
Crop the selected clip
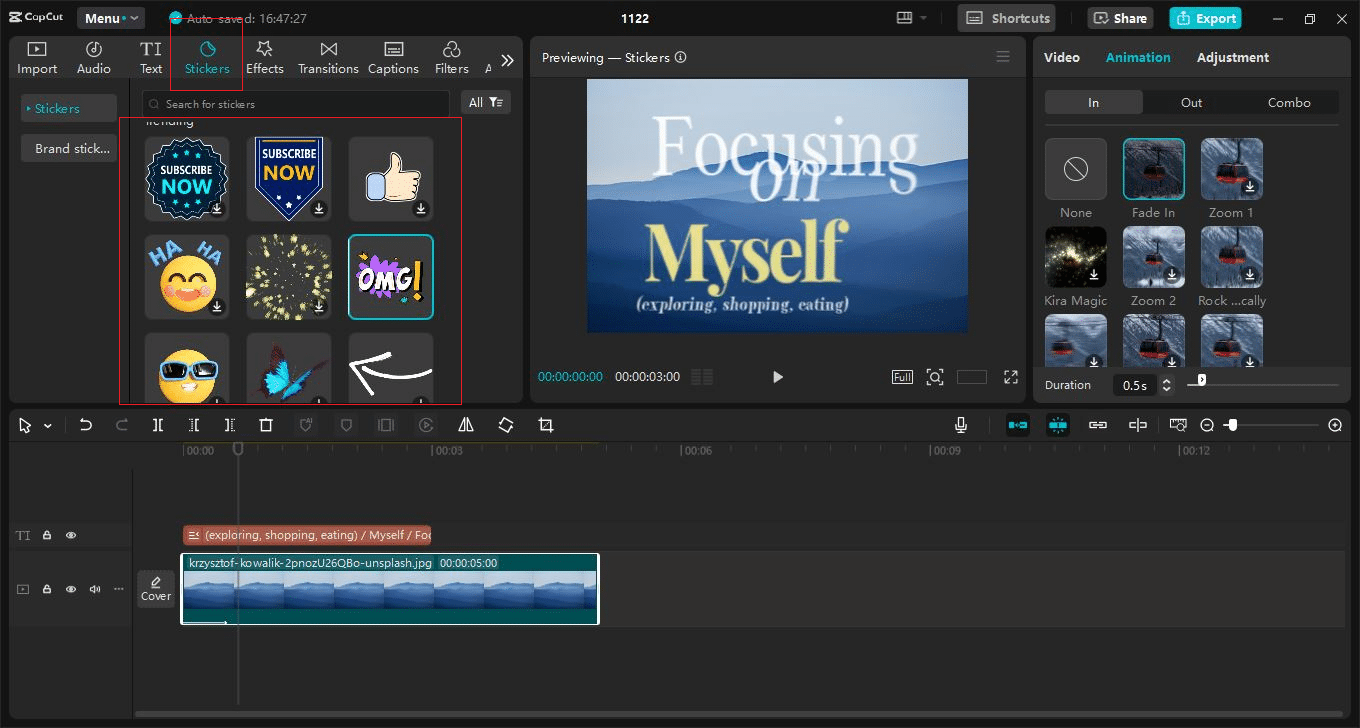pos(545,424)
